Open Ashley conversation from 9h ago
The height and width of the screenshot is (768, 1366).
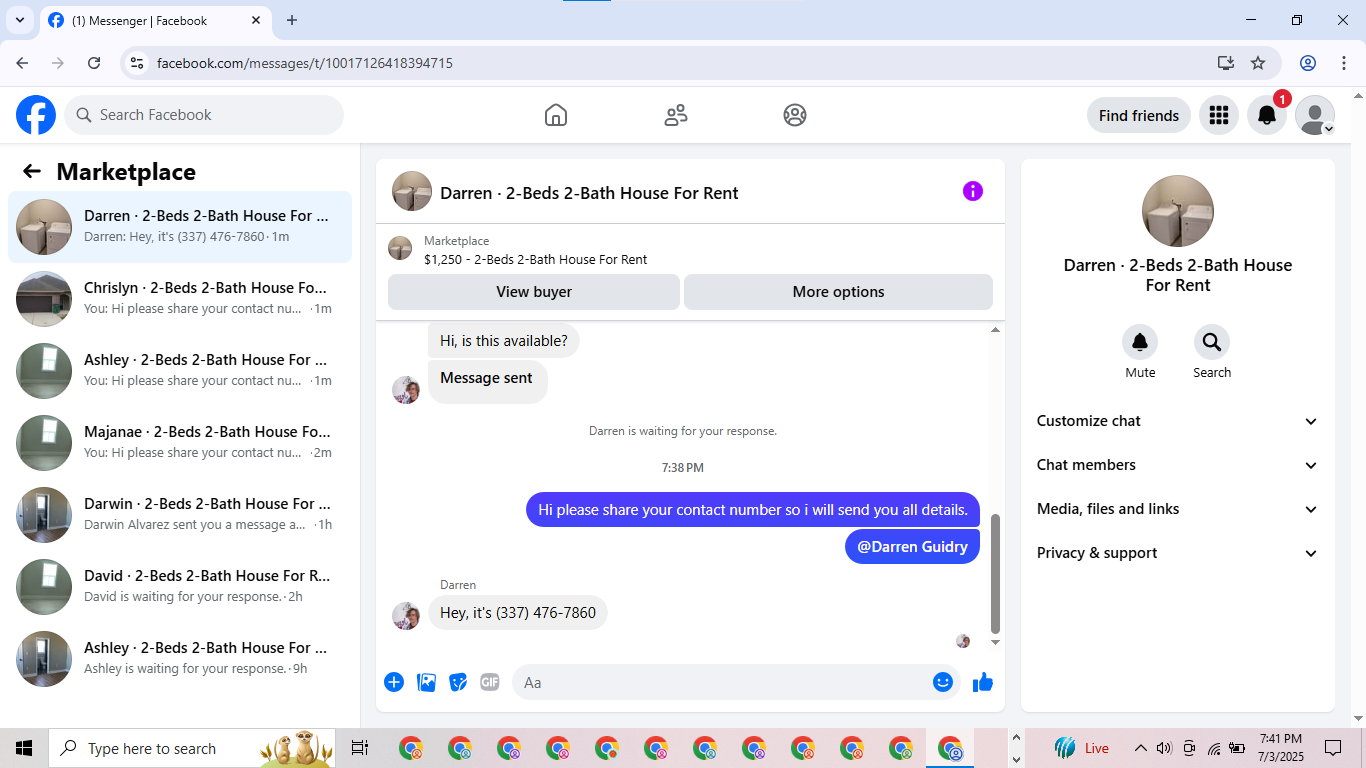180,659
